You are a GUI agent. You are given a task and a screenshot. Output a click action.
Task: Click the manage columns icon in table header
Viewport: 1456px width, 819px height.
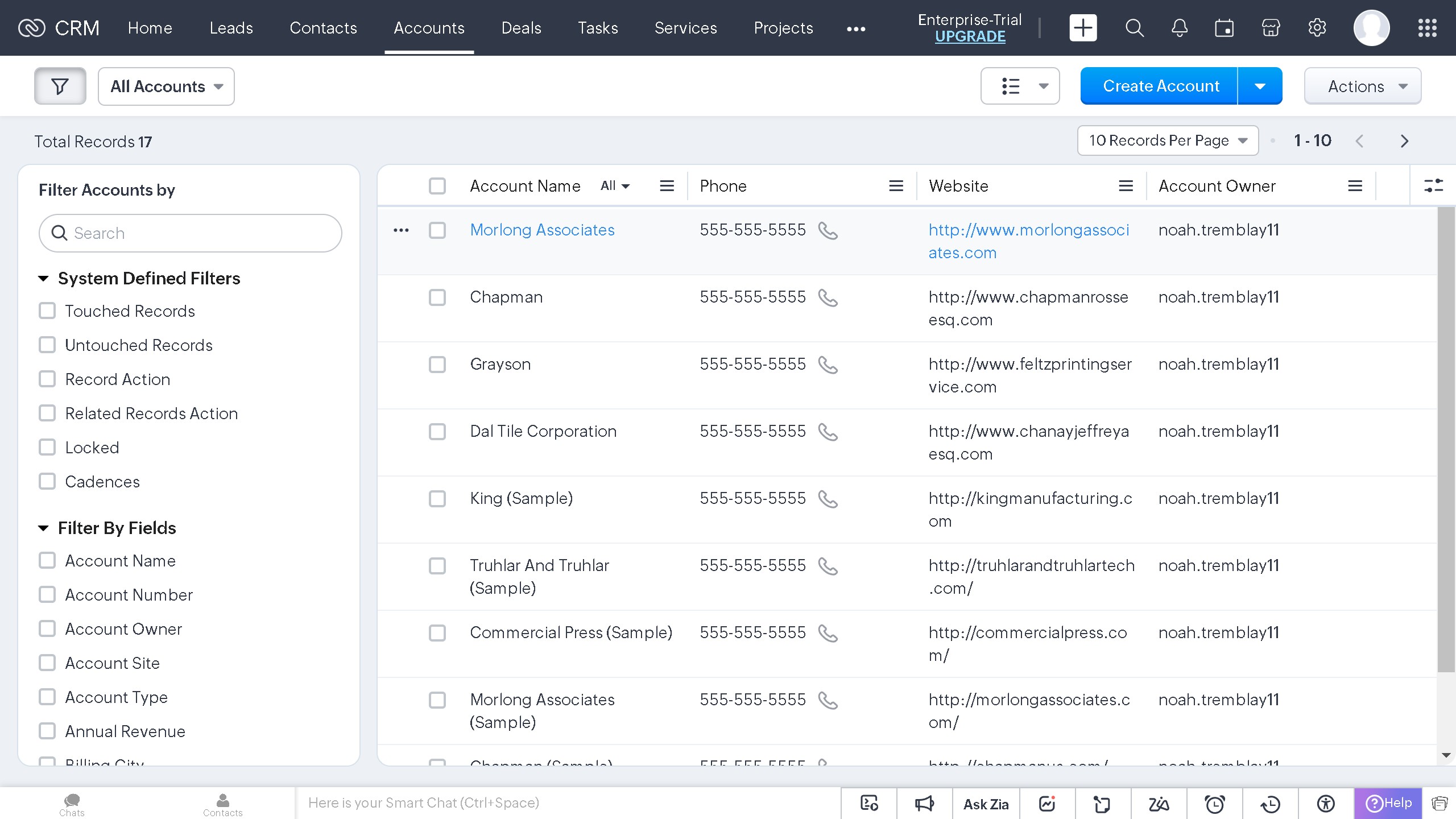click(1433, 186)
